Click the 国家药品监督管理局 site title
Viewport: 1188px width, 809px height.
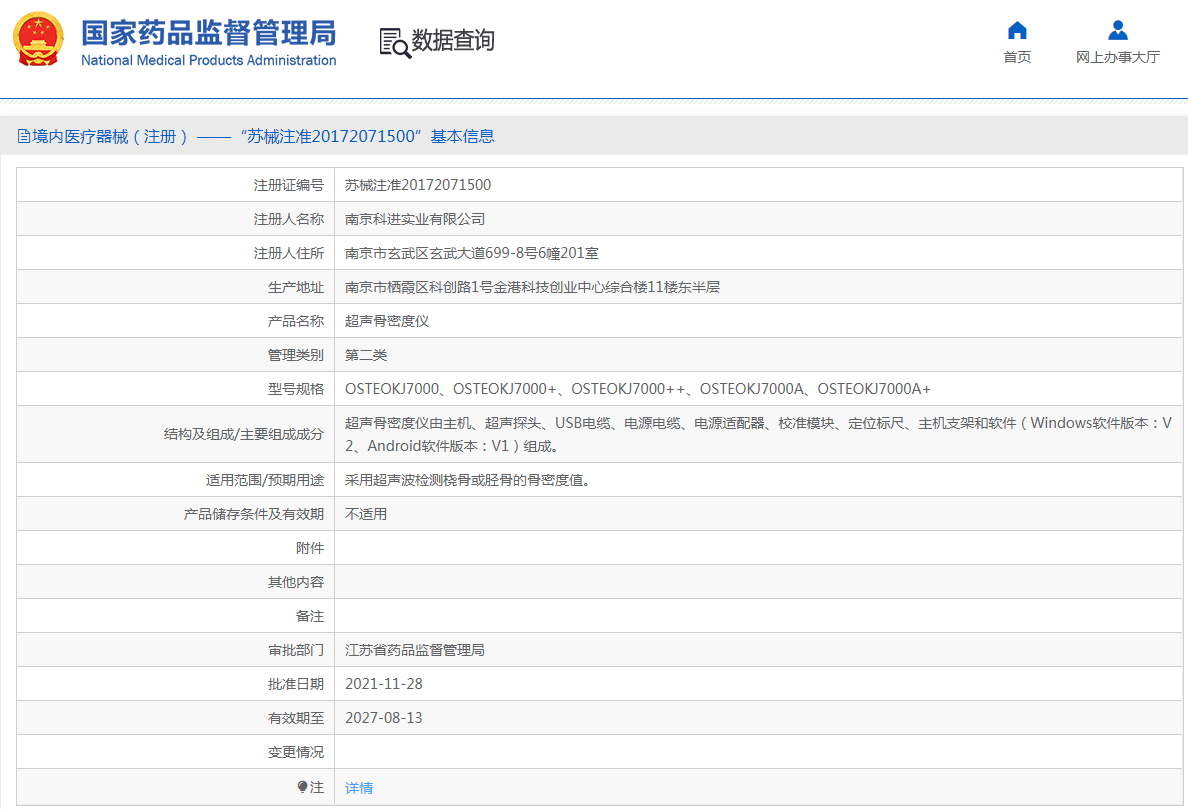click(x=208, y=32)
